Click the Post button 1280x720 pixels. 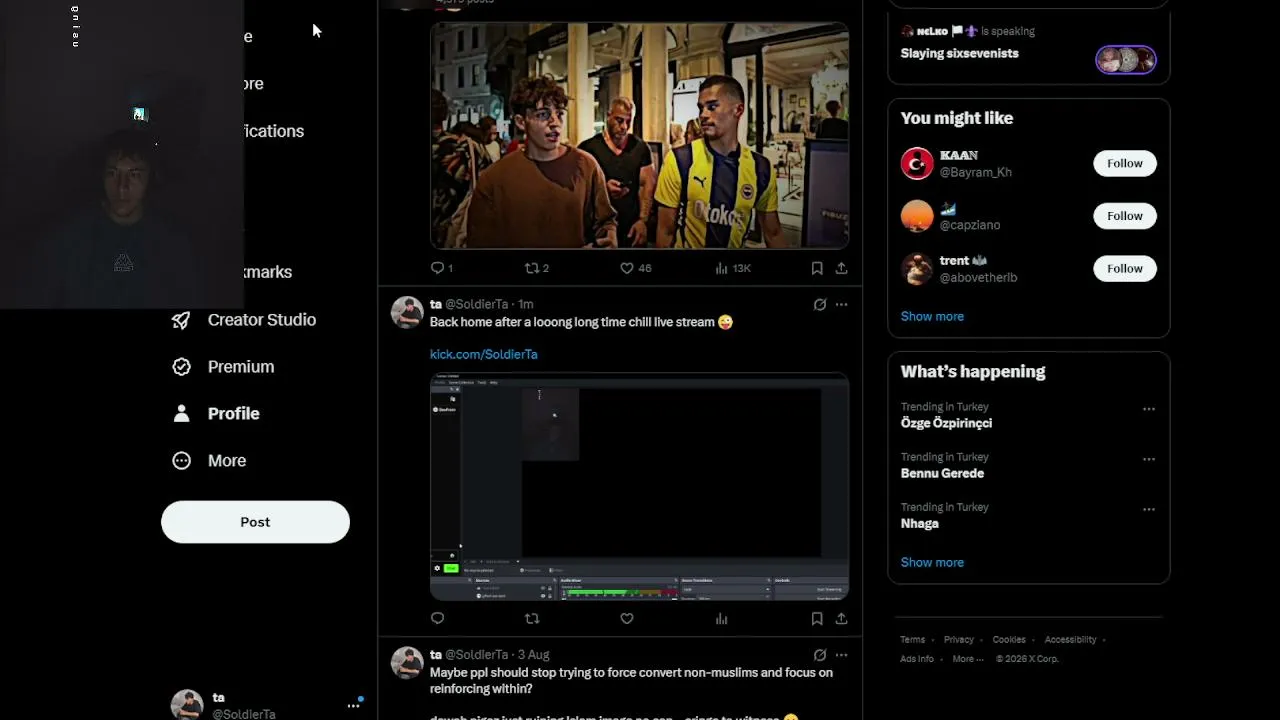click(255, 522)
